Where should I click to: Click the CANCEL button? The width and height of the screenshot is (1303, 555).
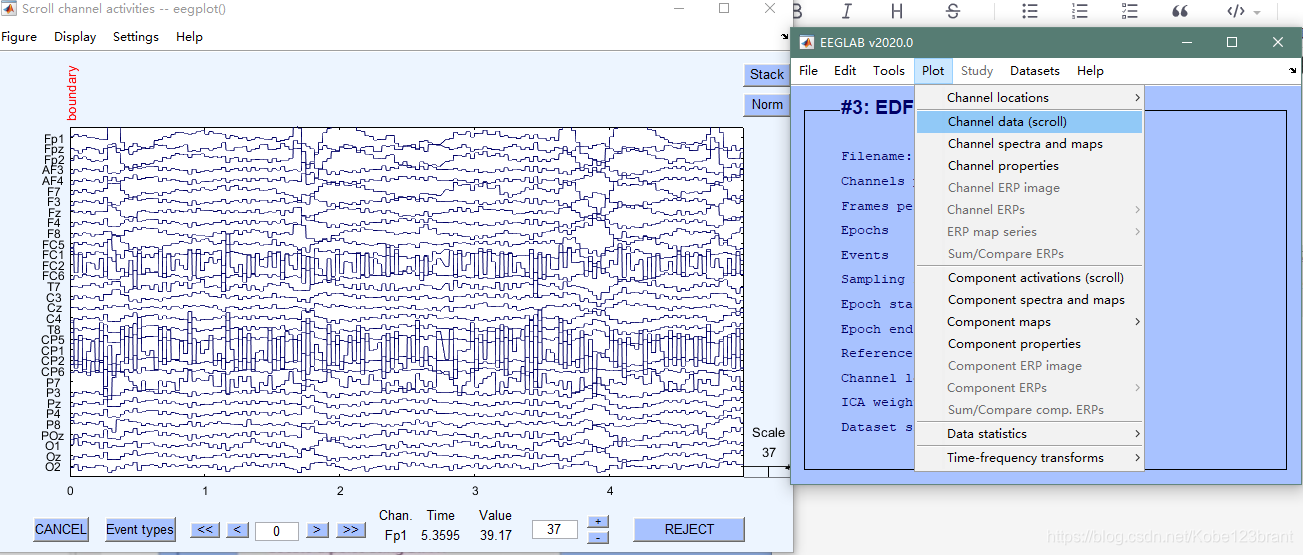[x=61, y=529]
